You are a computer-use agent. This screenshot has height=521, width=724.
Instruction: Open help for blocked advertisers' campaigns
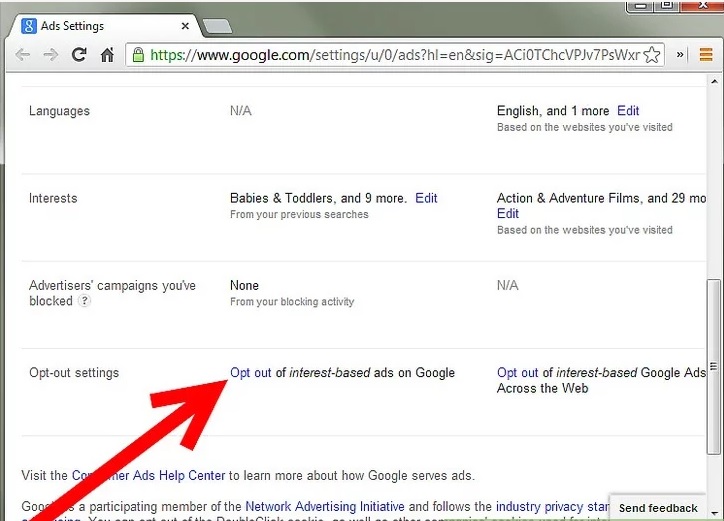coord(84,301)
